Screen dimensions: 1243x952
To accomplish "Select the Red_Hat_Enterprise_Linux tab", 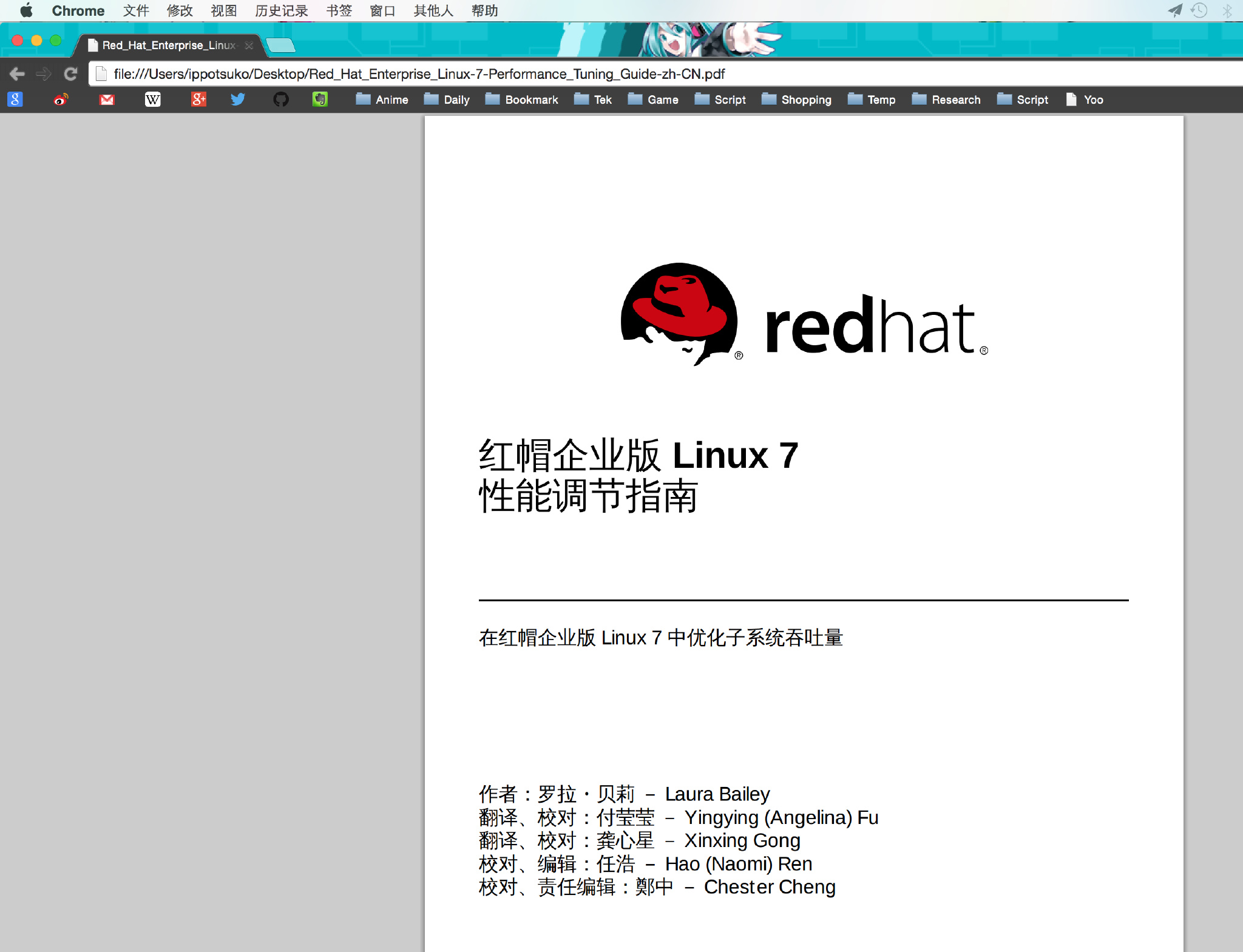I will click(x=167, y=46).
